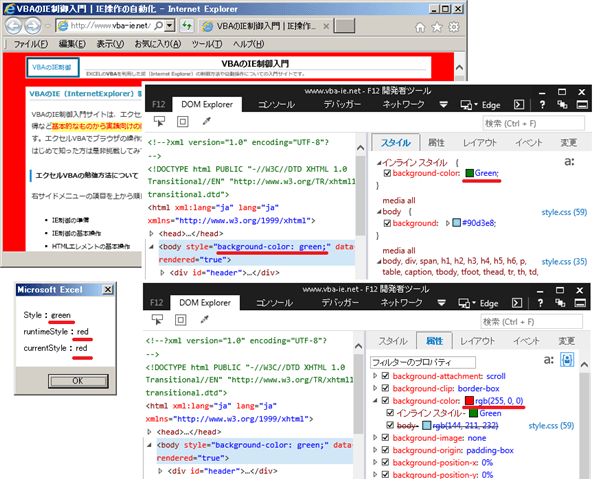Open IE address bar dropdown arrow

pos(170,26)
